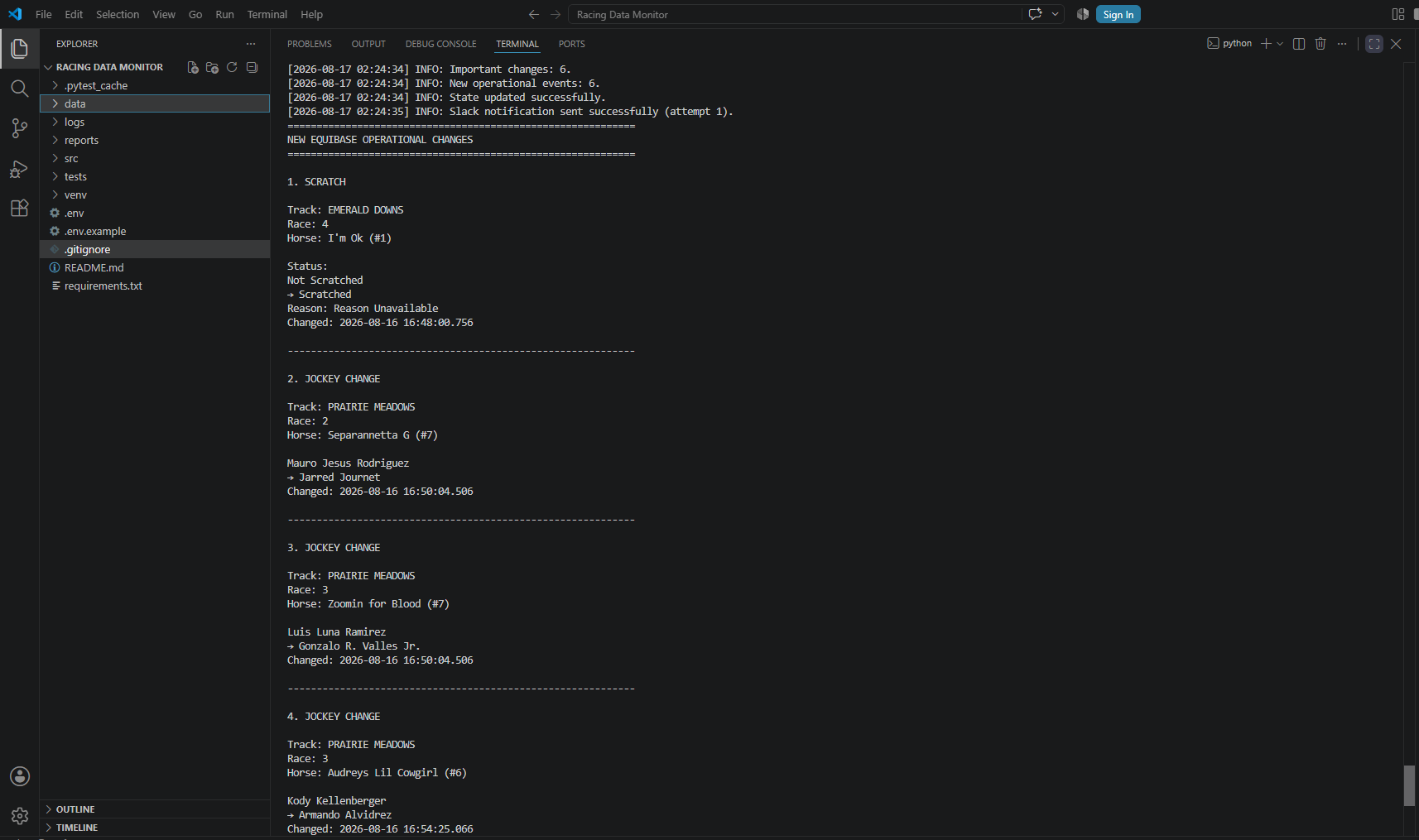Expand the TIMELINE section
This screenshot has width=1419, height=840.
[155, 828]
